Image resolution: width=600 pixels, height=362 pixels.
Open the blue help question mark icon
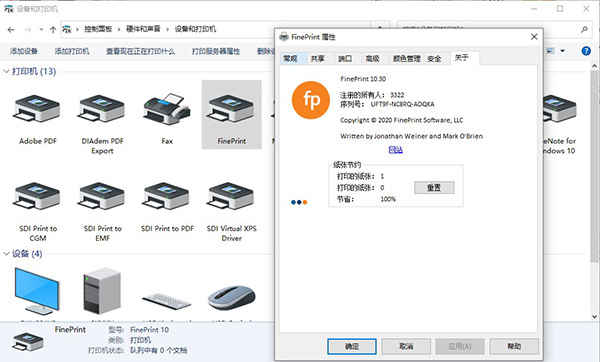click(586, 51)
